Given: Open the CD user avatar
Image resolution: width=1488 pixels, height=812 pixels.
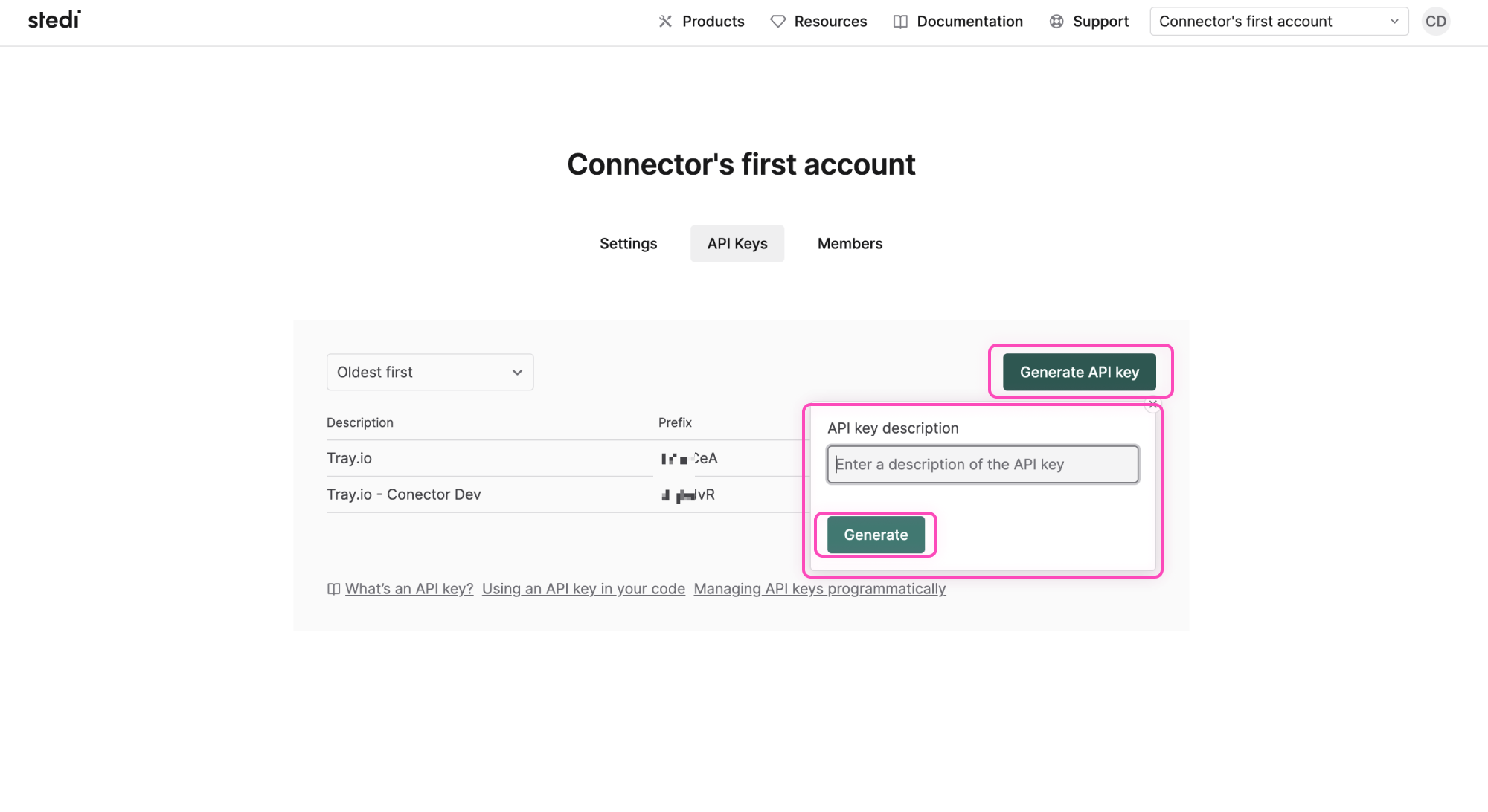Looking at the screenshot, I should tap(1435, 22).
